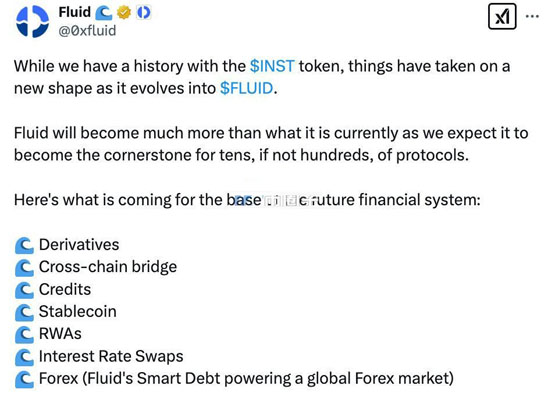555x400 pixels.
Task: Click the wave emoji next to Forex
Action: (x=24, y=379)
